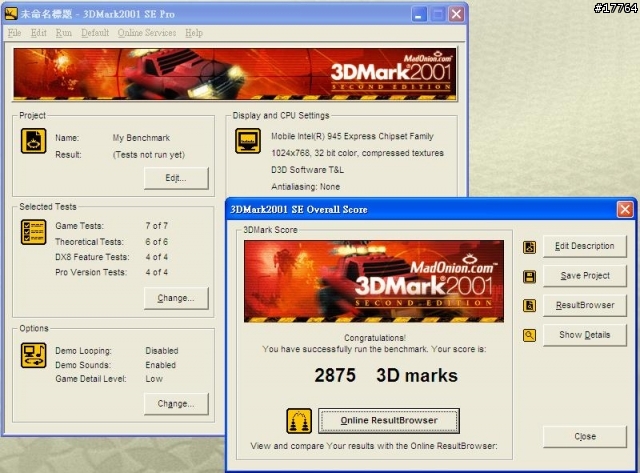Click the Save Project button

click(x=584, y=276)
